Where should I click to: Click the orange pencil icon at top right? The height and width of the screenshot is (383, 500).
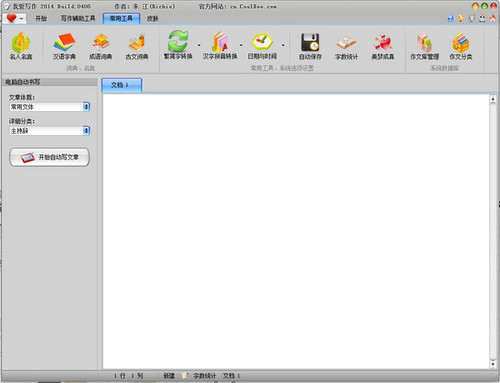pyautogui.click(x=461, y=19)
